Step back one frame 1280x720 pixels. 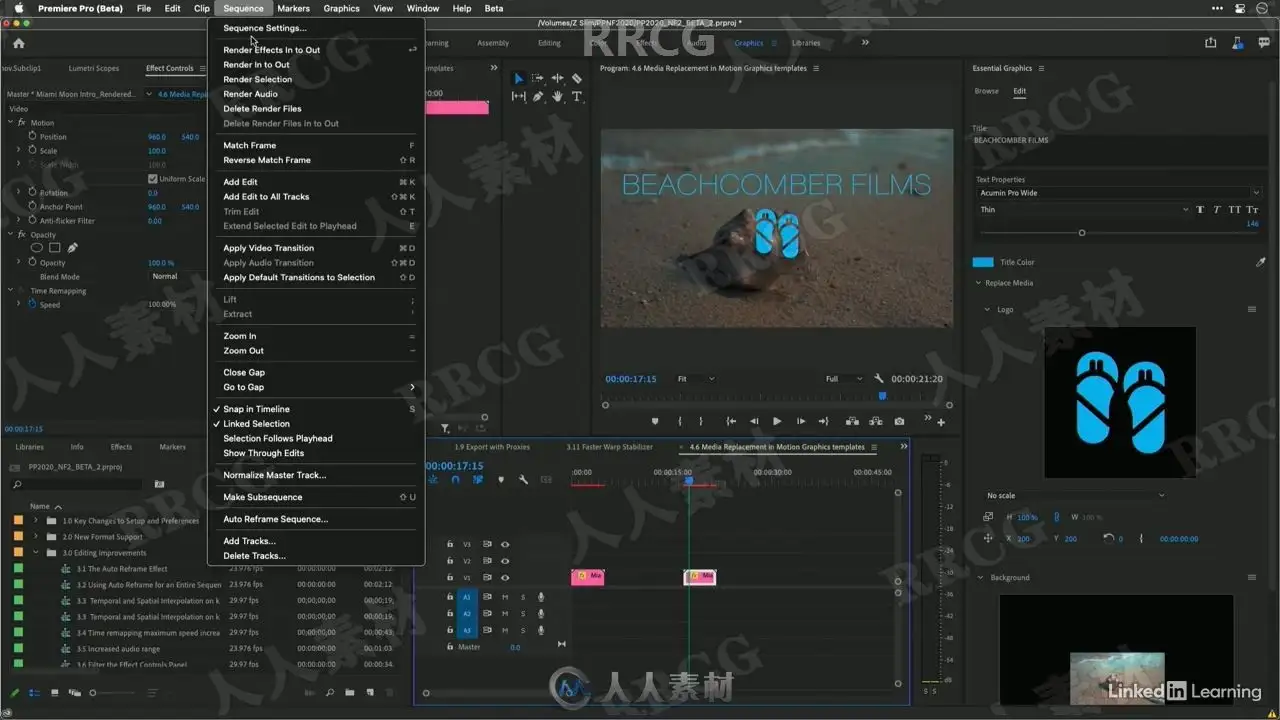click(754, 421)
